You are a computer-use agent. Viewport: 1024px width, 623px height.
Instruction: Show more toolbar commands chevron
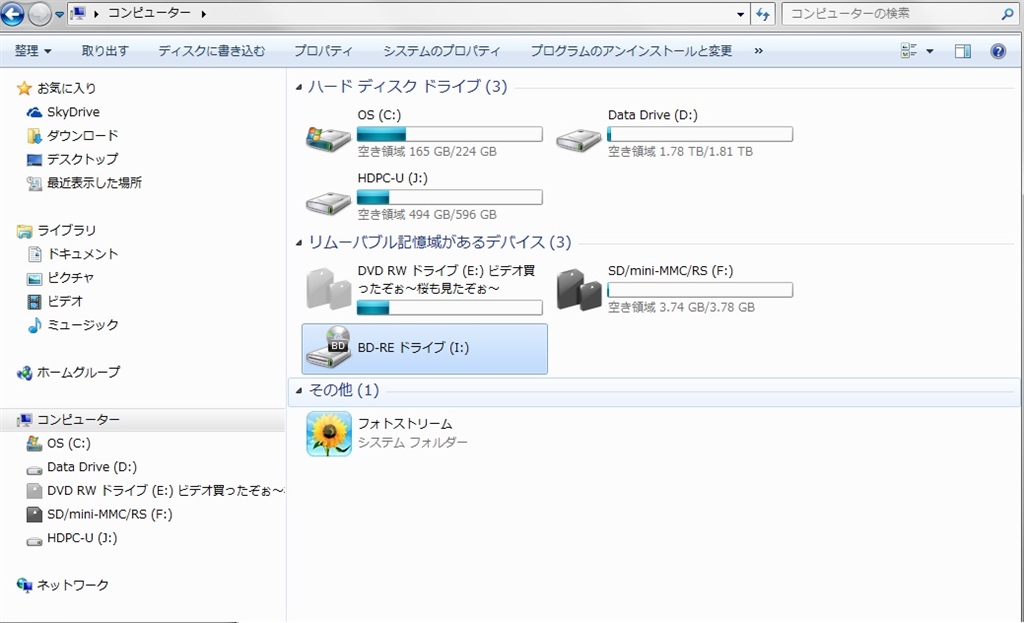758,51
